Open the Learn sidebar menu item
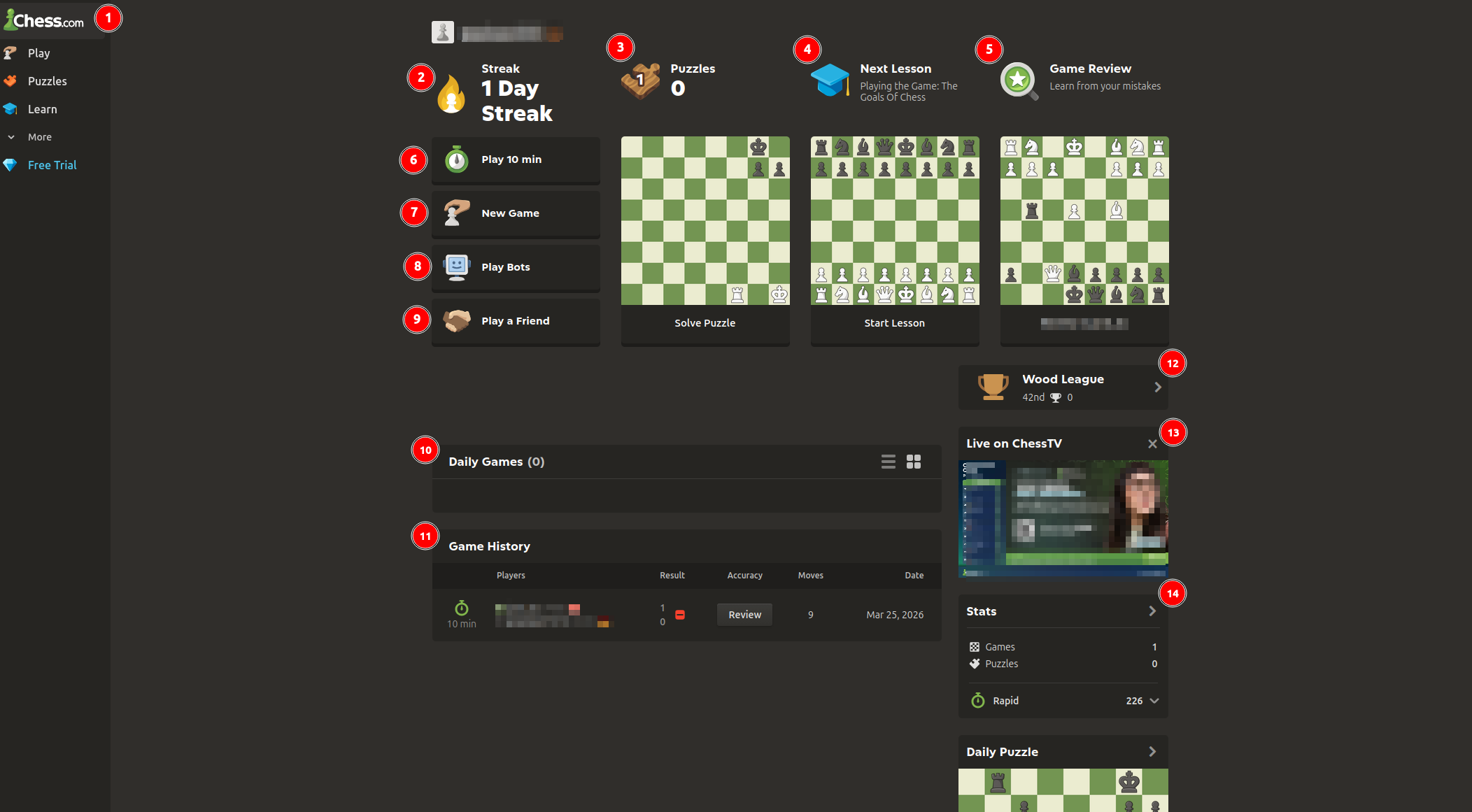Image resolution: width=1472 pixels, height=812 pixels. tap(42, 109)
